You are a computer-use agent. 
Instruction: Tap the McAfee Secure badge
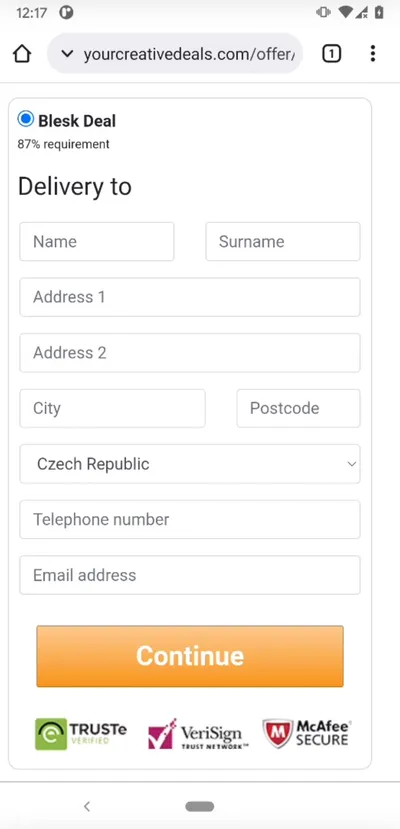tap(307, 733)
